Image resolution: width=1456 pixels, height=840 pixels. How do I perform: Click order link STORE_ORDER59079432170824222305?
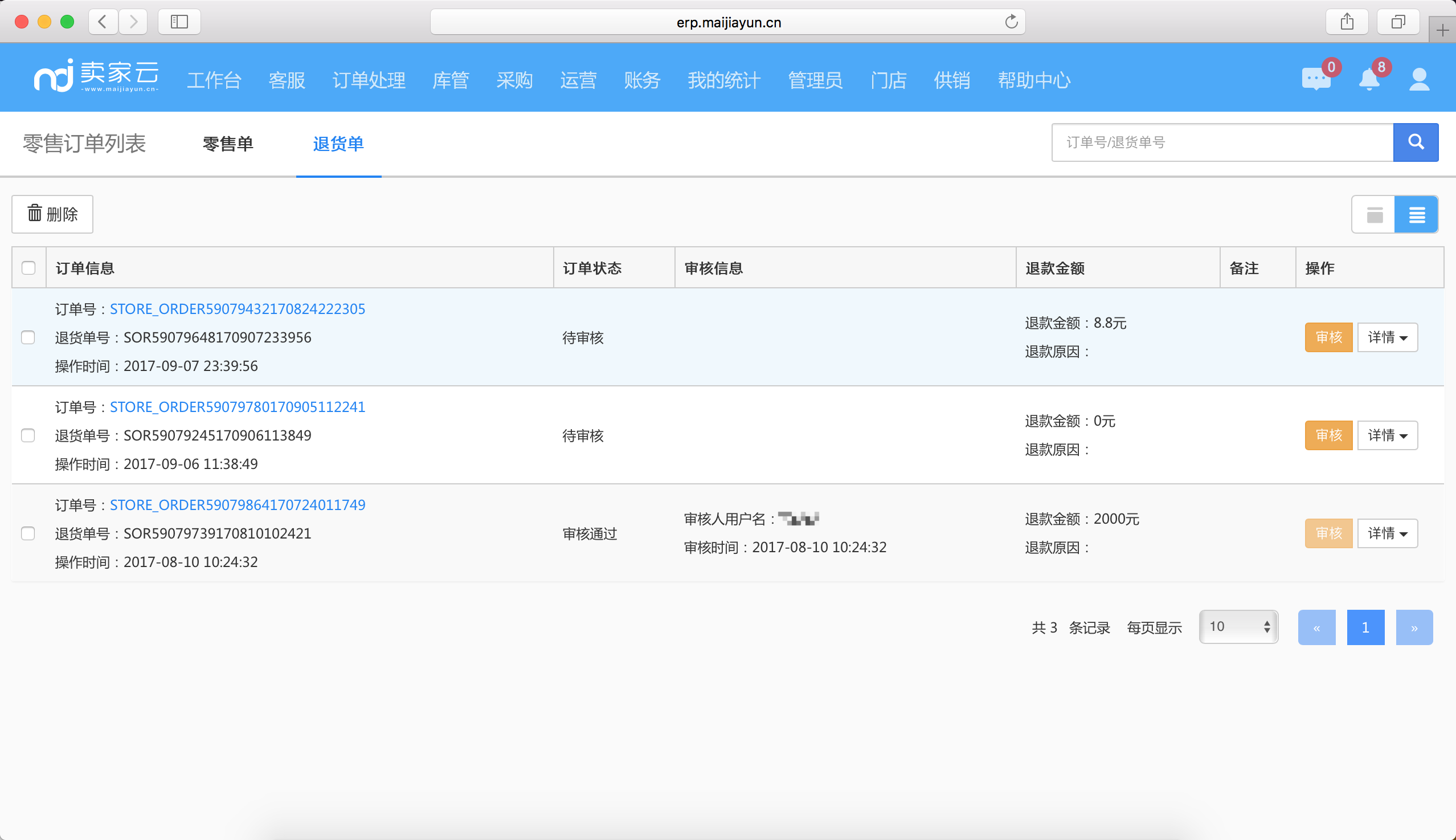coord(238,308)
